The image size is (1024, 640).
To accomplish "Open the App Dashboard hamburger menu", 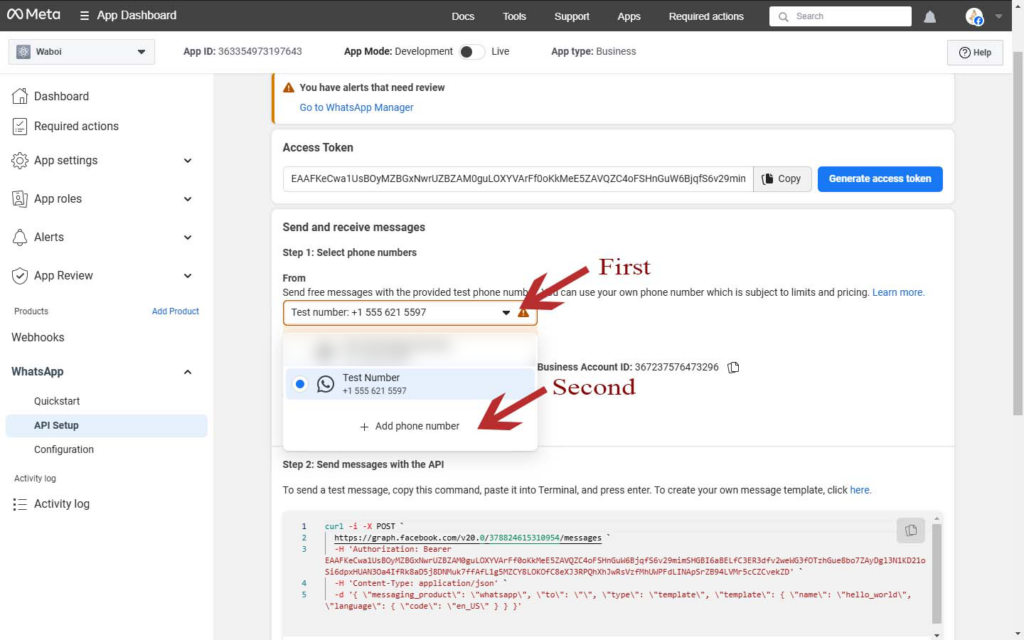I will point(84,15).
